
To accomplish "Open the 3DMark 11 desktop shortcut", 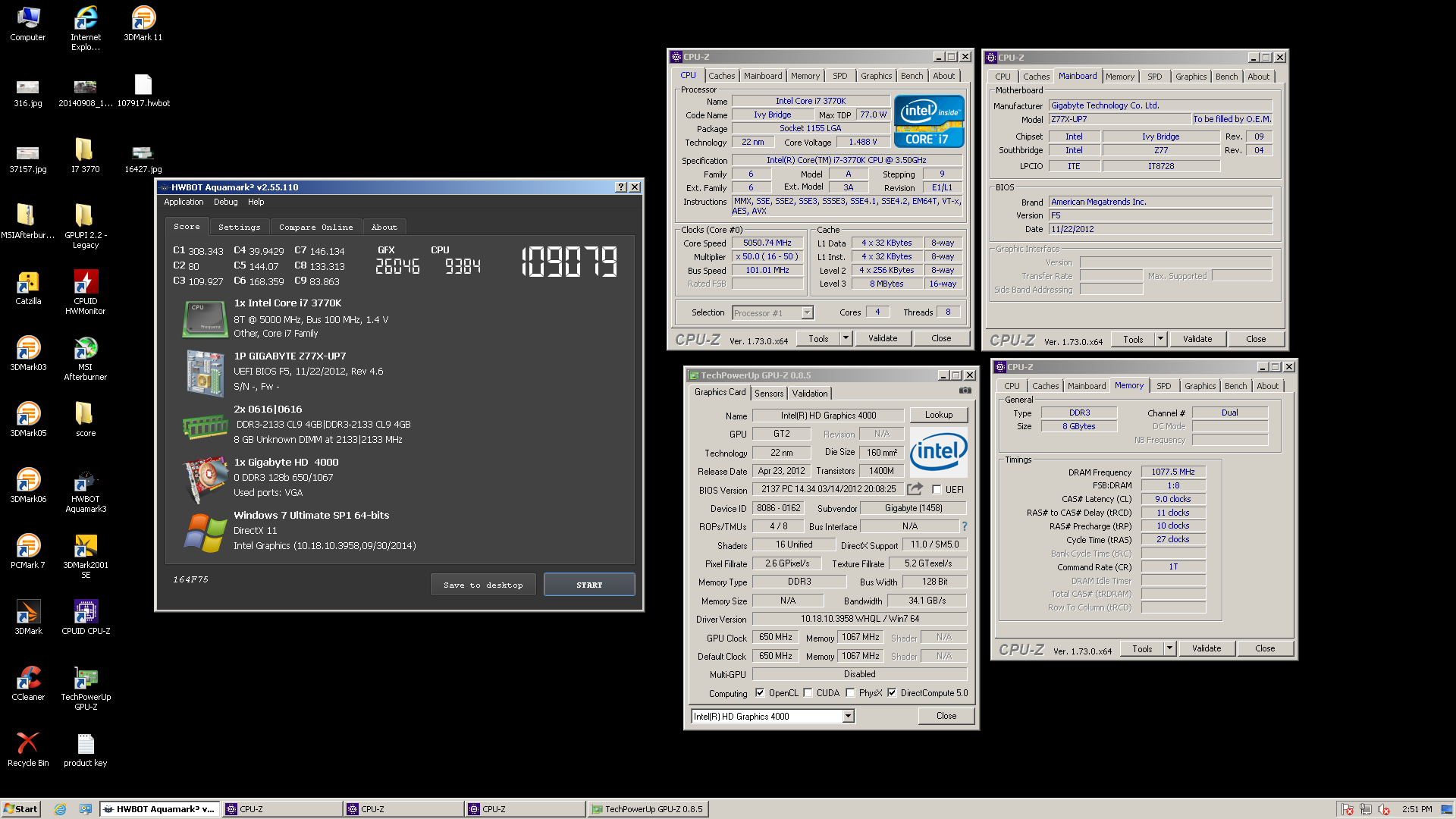I will click(x=143, y=24).
